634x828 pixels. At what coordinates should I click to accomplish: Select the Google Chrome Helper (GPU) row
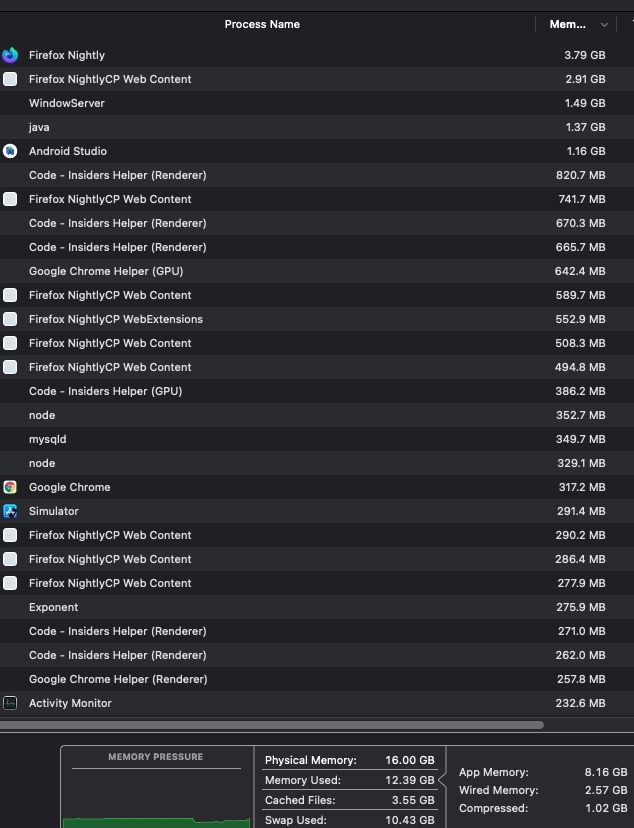click(317, 271)
